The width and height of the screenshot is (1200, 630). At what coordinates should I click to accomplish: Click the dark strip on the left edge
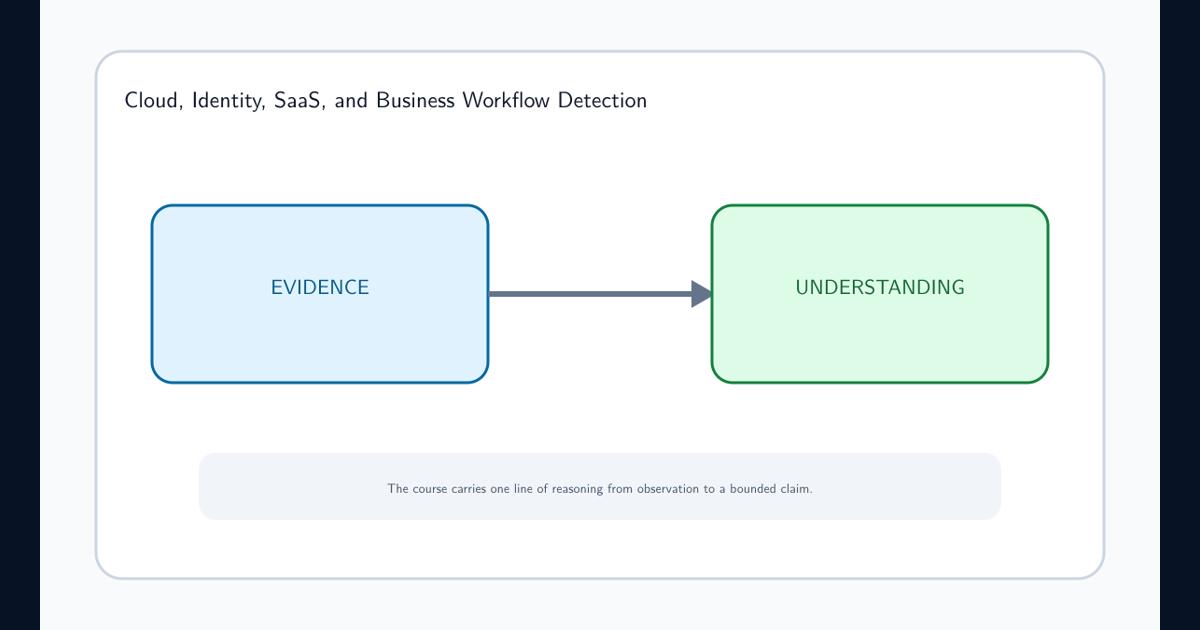coord(20,315)
